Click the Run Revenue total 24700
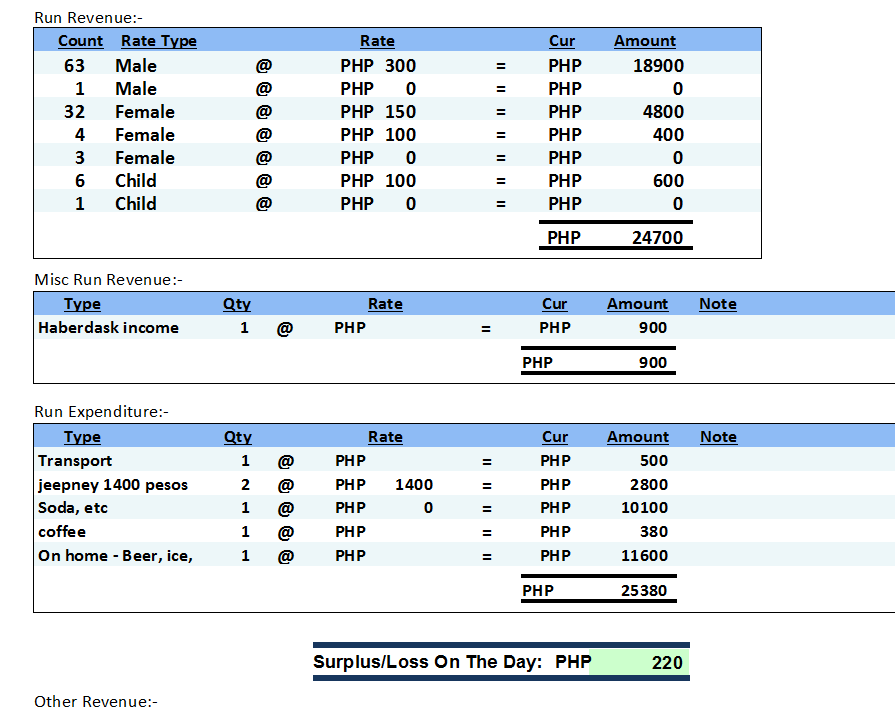 tap(657, 238)
